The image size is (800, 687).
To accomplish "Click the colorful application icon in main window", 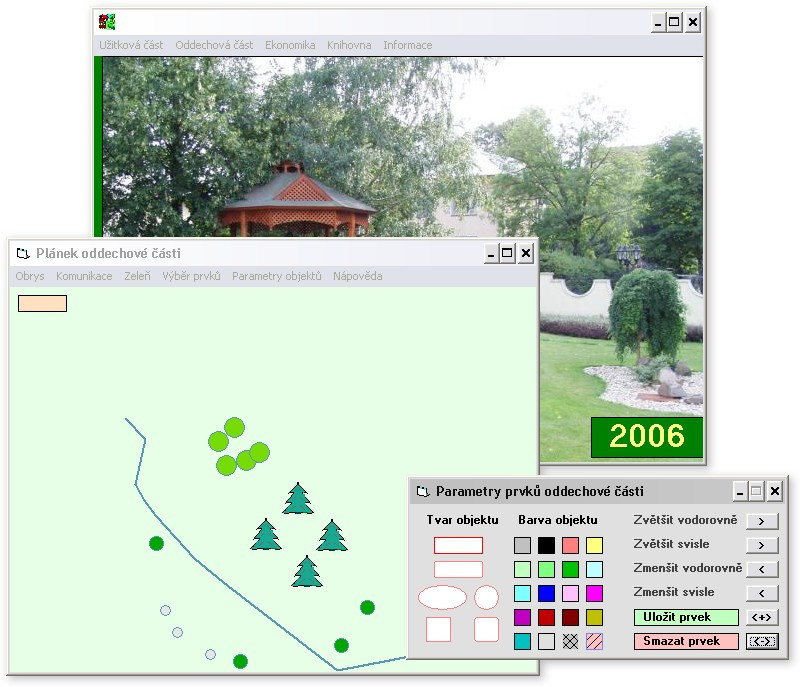I will pyautogui.click(x=107, y=22).
